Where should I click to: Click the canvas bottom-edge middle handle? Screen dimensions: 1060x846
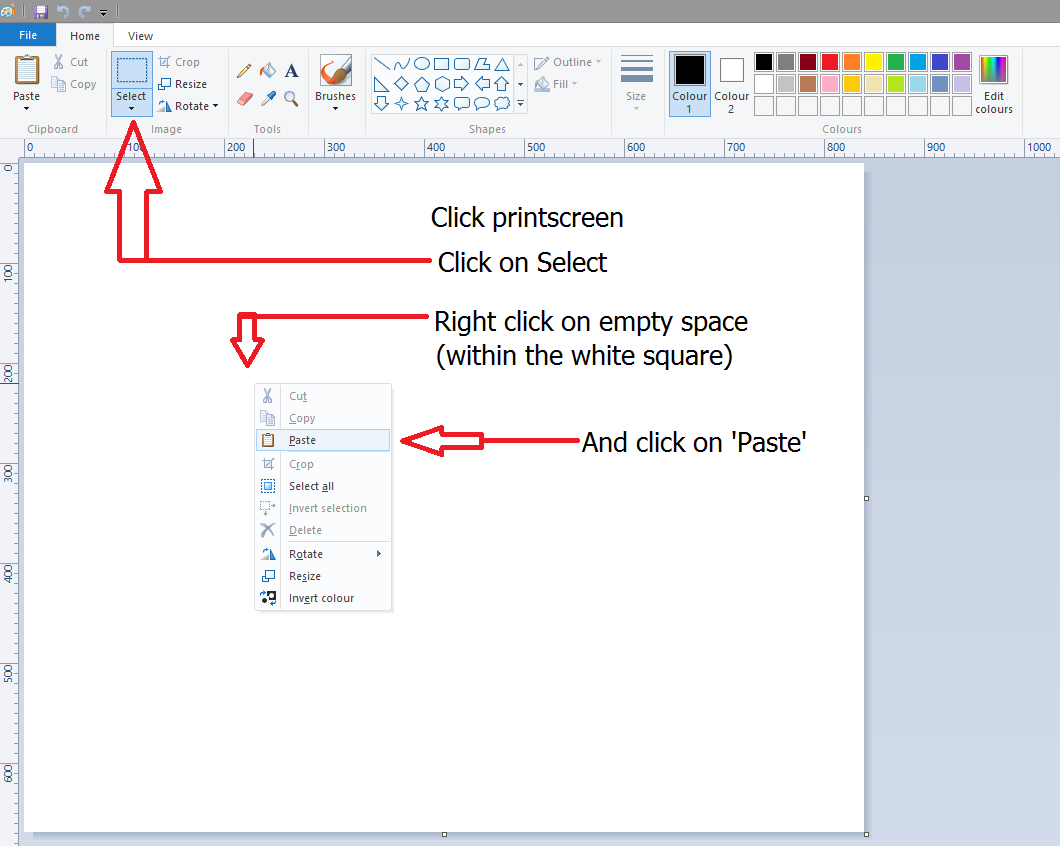coord(444,834)
